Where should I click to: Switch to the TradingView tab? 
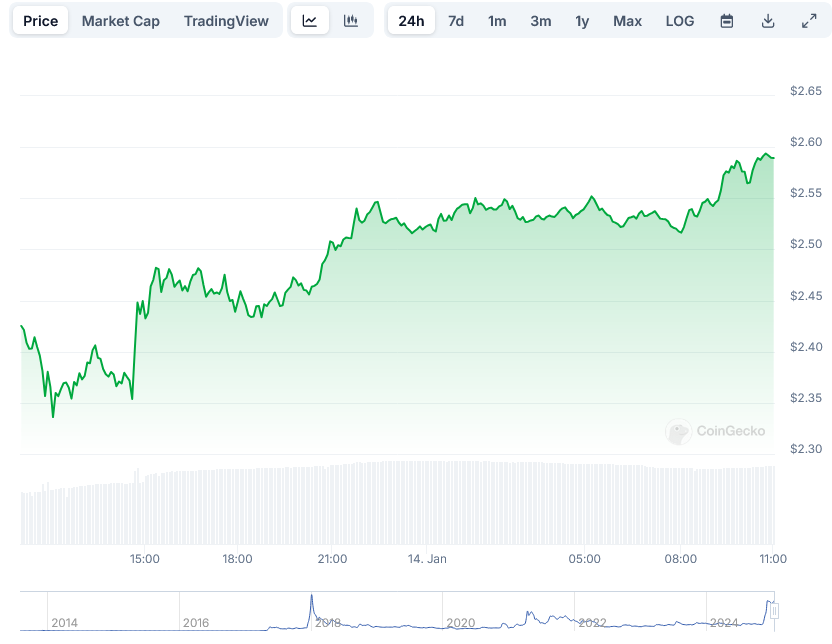[226, 21]
